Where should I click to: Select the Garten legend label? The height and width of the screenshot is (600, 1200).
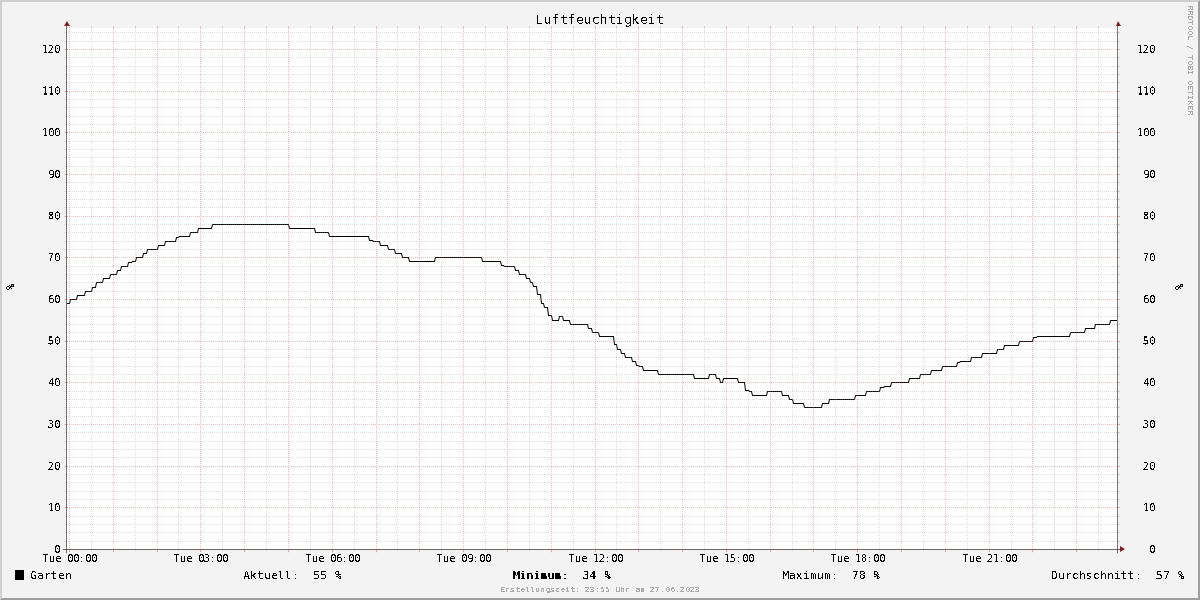[x=51, y=575]
